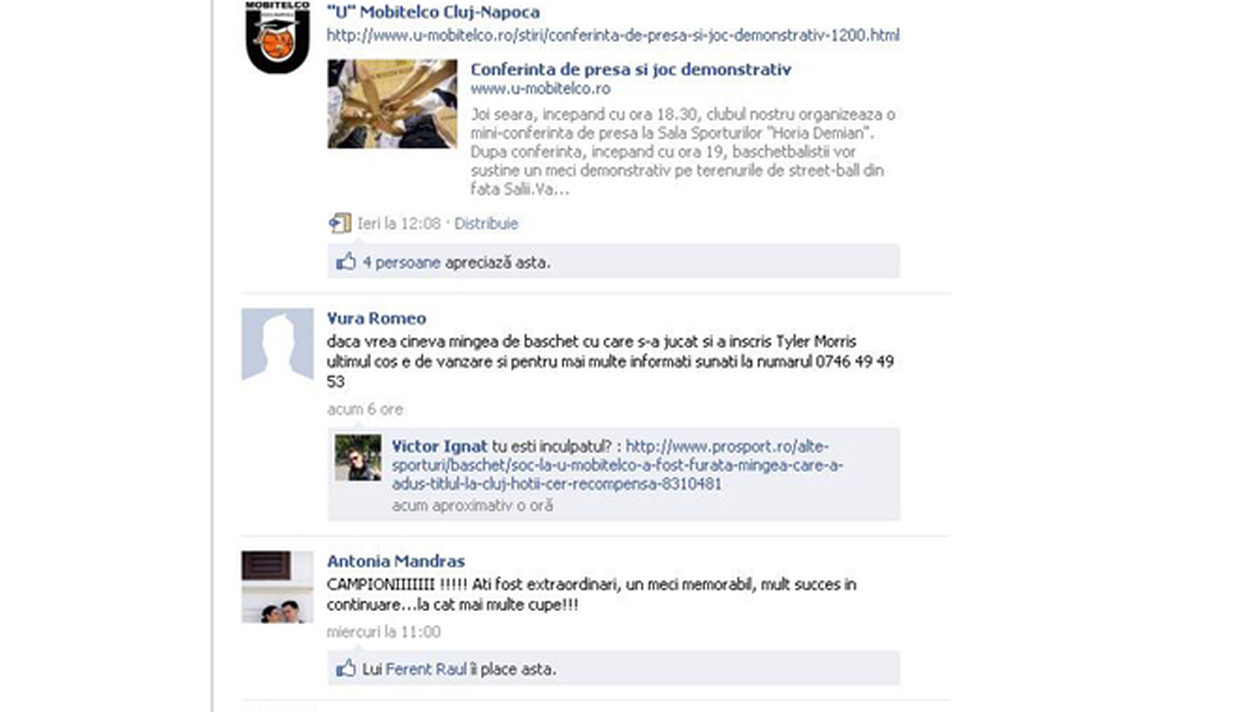Open the prosport.ro link in Victor's comment
The image size is (1260, 712).
click(x=620, y=465)
